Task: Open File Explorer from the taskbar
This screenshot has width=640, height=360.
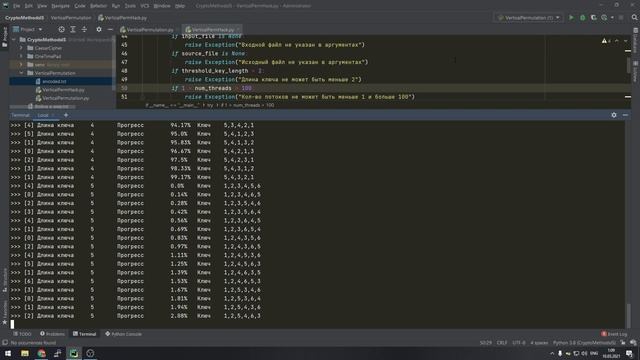Action: click(x=24, y=353)
